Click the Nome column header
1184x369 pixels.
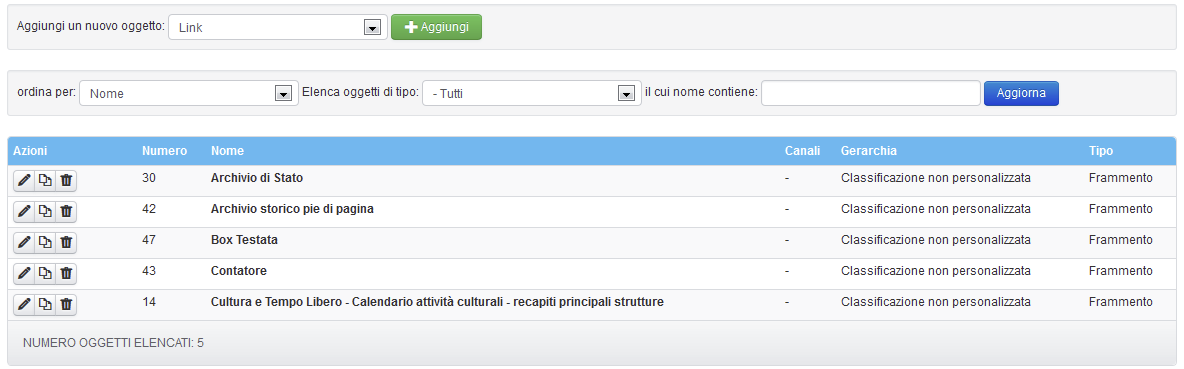227,151
